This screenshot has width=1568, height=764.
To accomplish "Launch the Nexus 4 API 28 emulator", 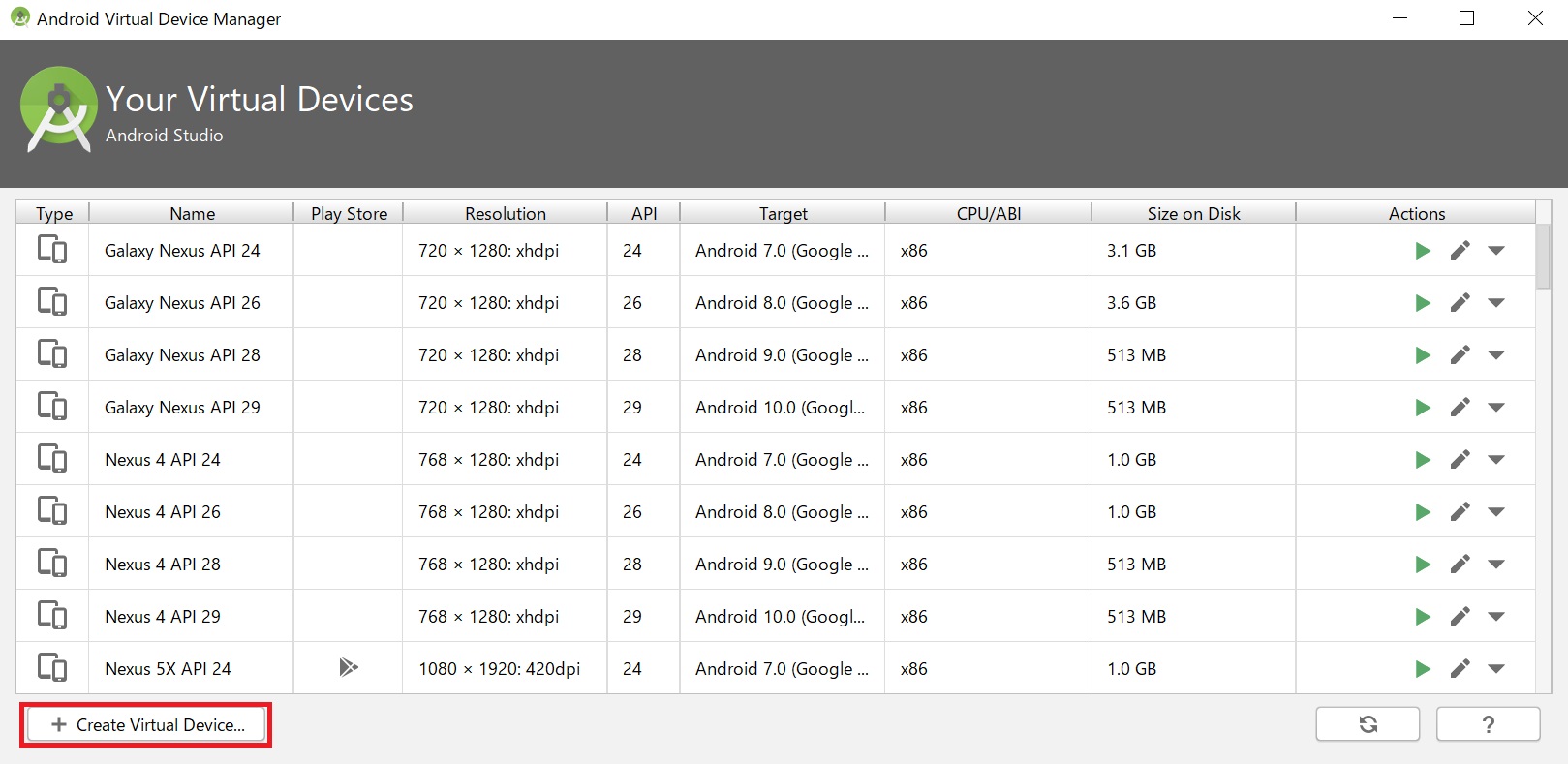I will click(x=1423, y=565).
